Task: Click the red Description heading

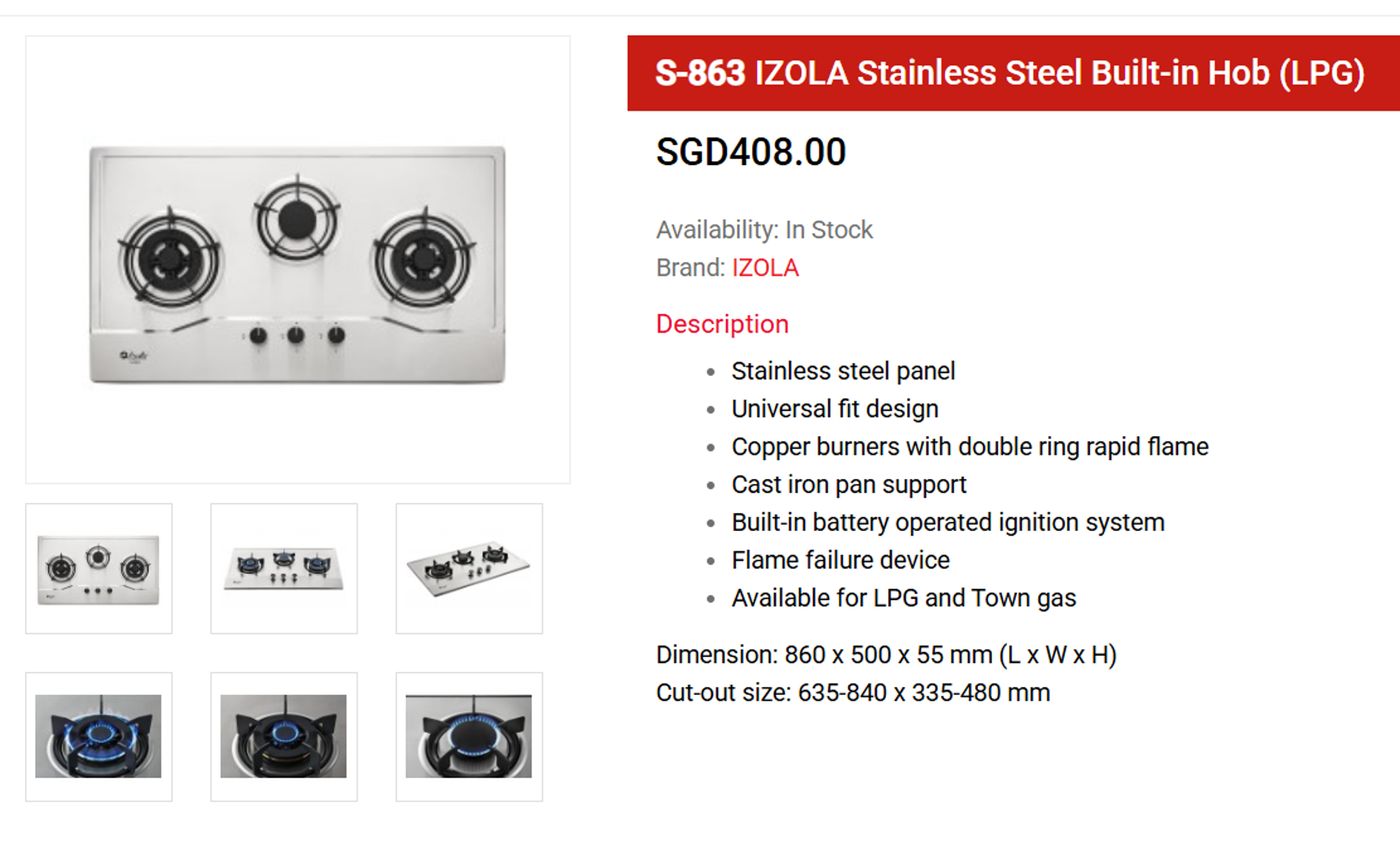Action: point(722,324)
